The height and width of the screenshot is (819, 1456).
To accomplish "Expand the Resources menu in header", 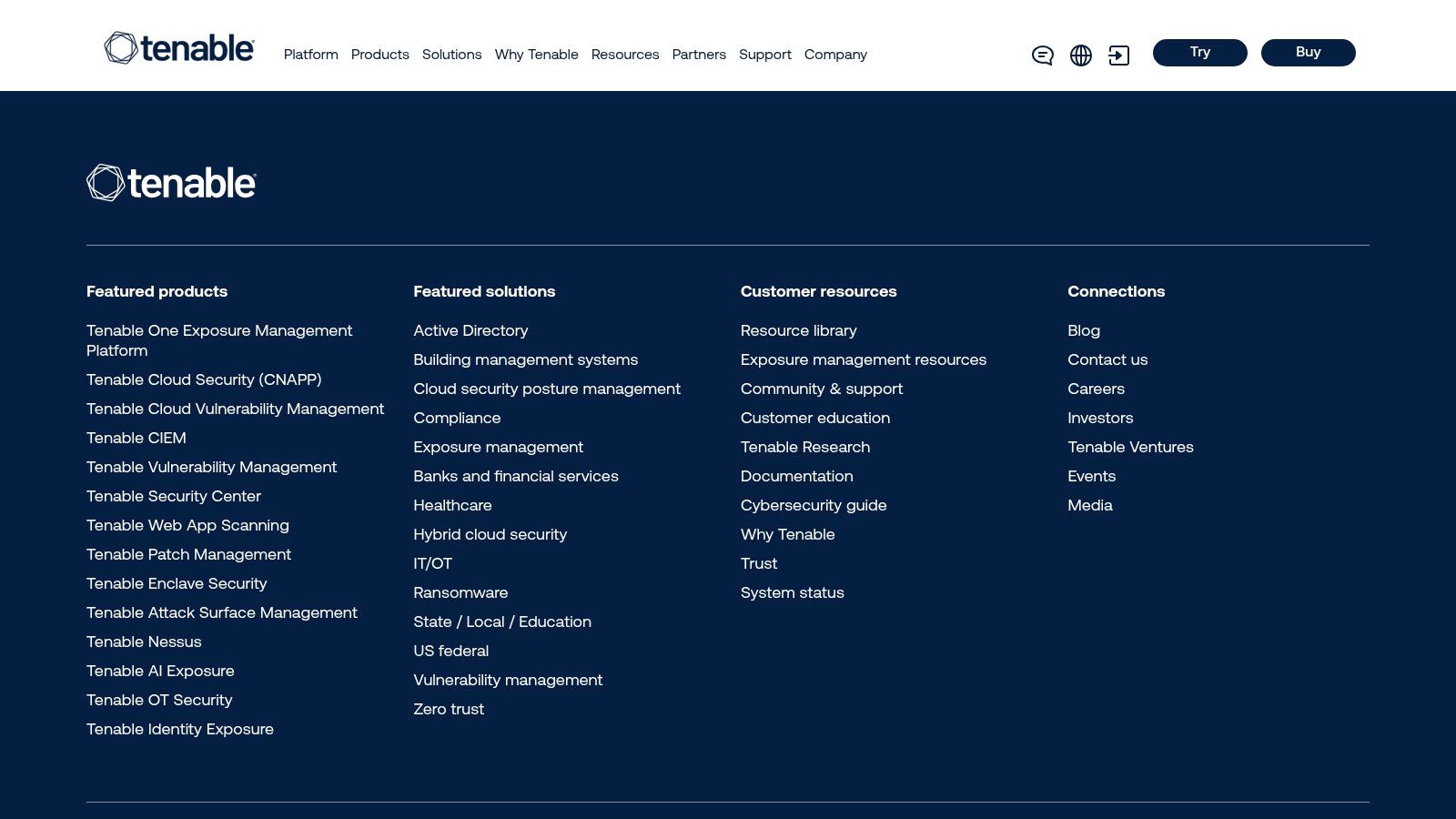I will 624,55.
